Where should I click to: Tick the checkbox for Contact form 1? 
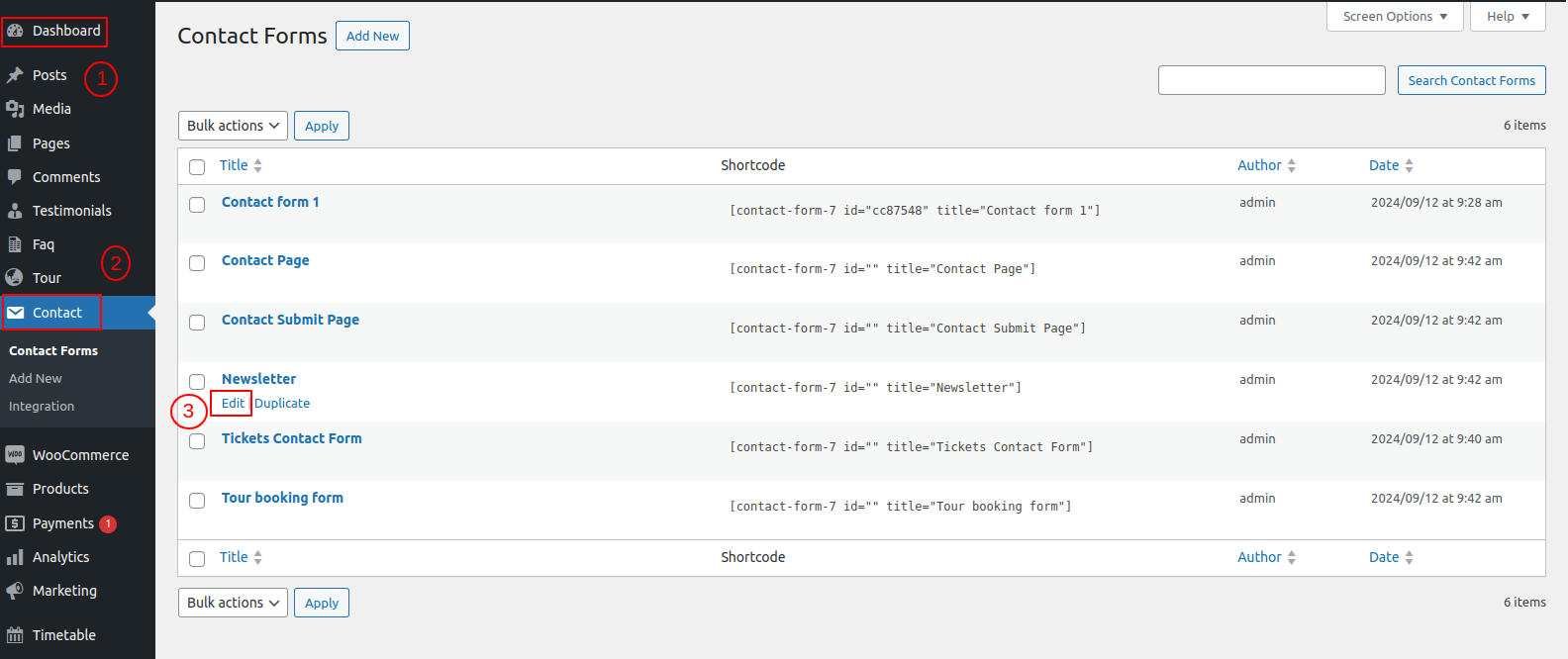[x=197, y=205]
